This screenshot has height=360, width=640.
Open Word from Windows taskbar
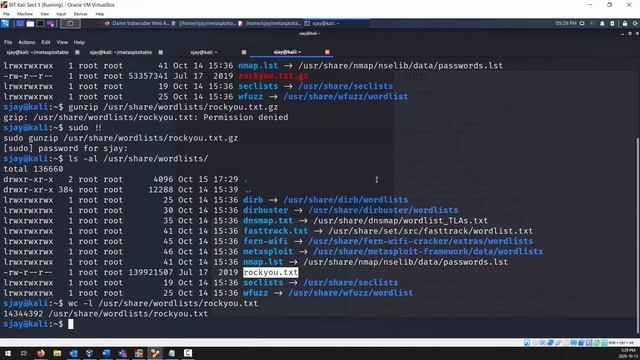(x=106, y=353)
